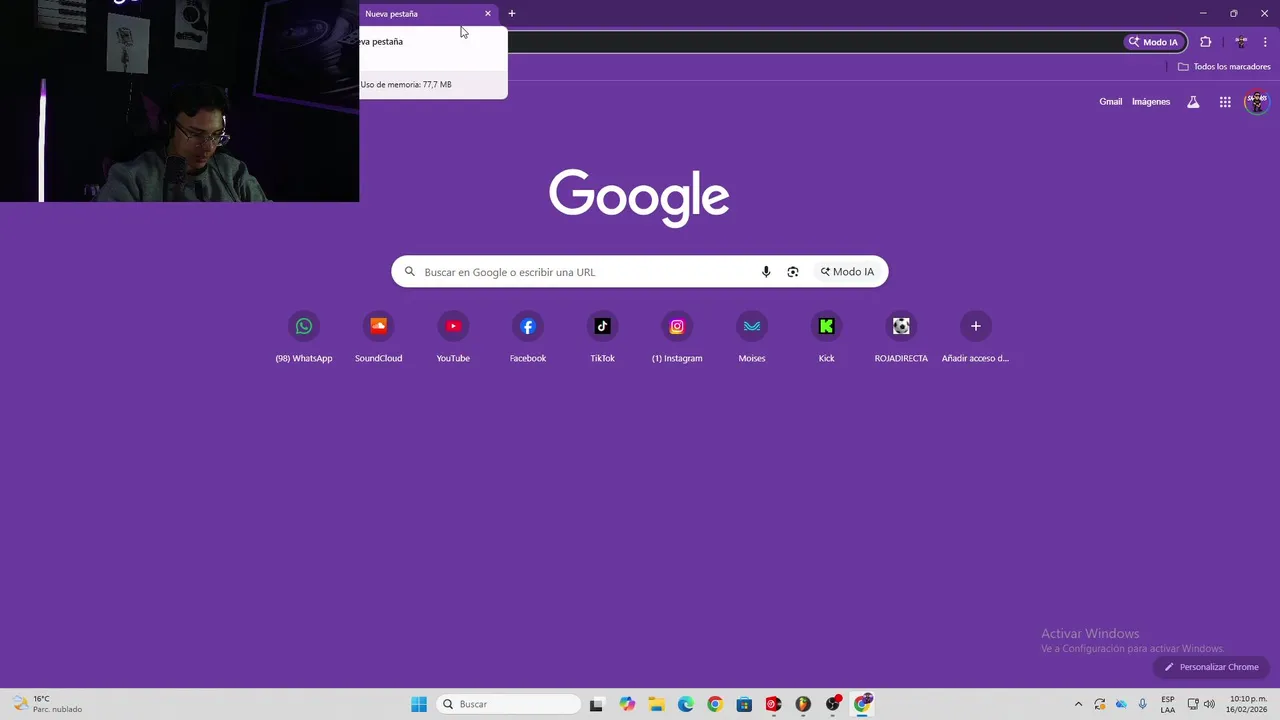Open the TikTok shortcut

tap(602, 338)
